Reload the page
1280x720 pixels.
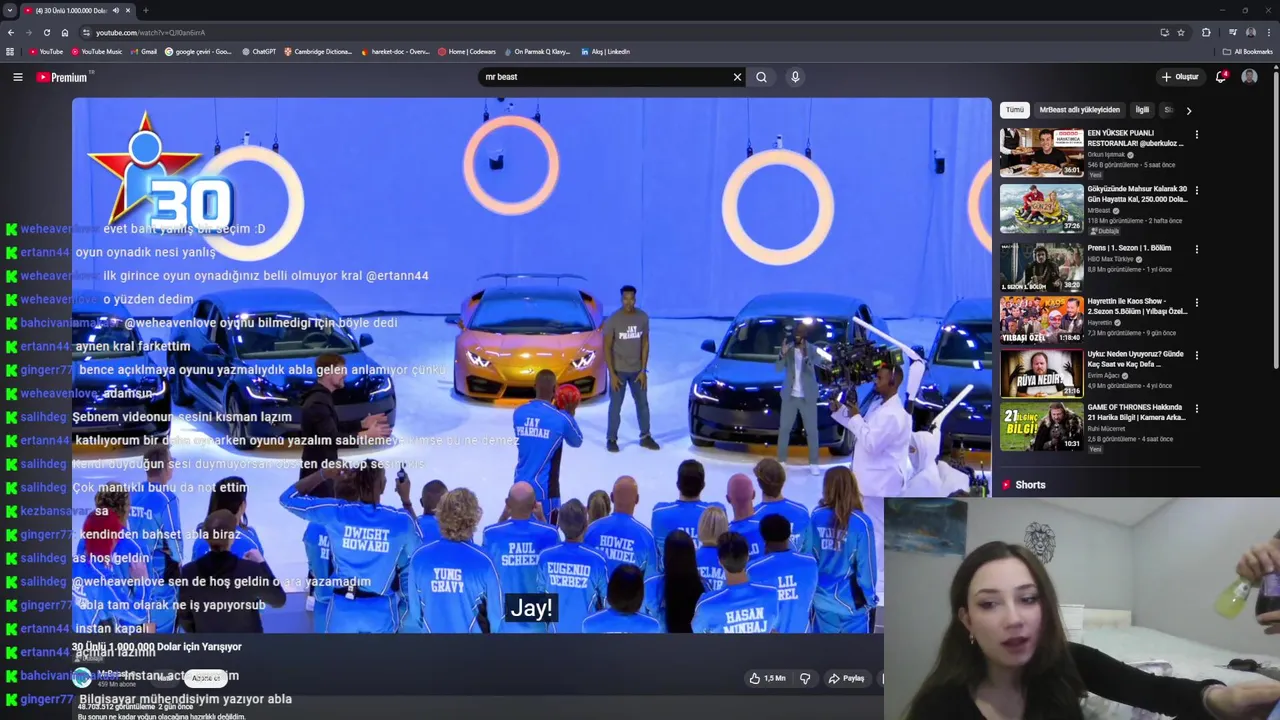[x=46, y=32]
